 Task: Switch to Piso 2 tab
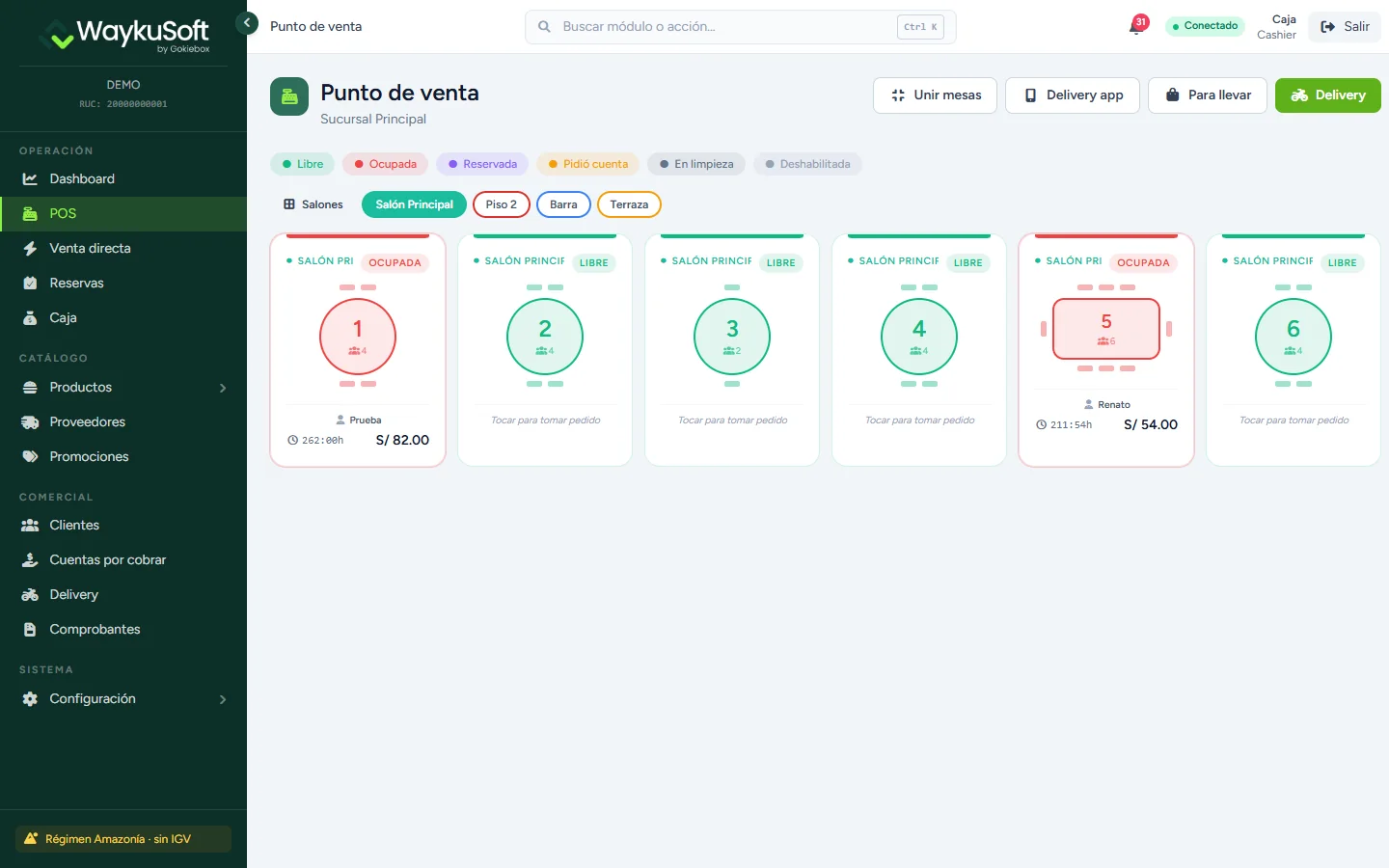click(502, 204)
